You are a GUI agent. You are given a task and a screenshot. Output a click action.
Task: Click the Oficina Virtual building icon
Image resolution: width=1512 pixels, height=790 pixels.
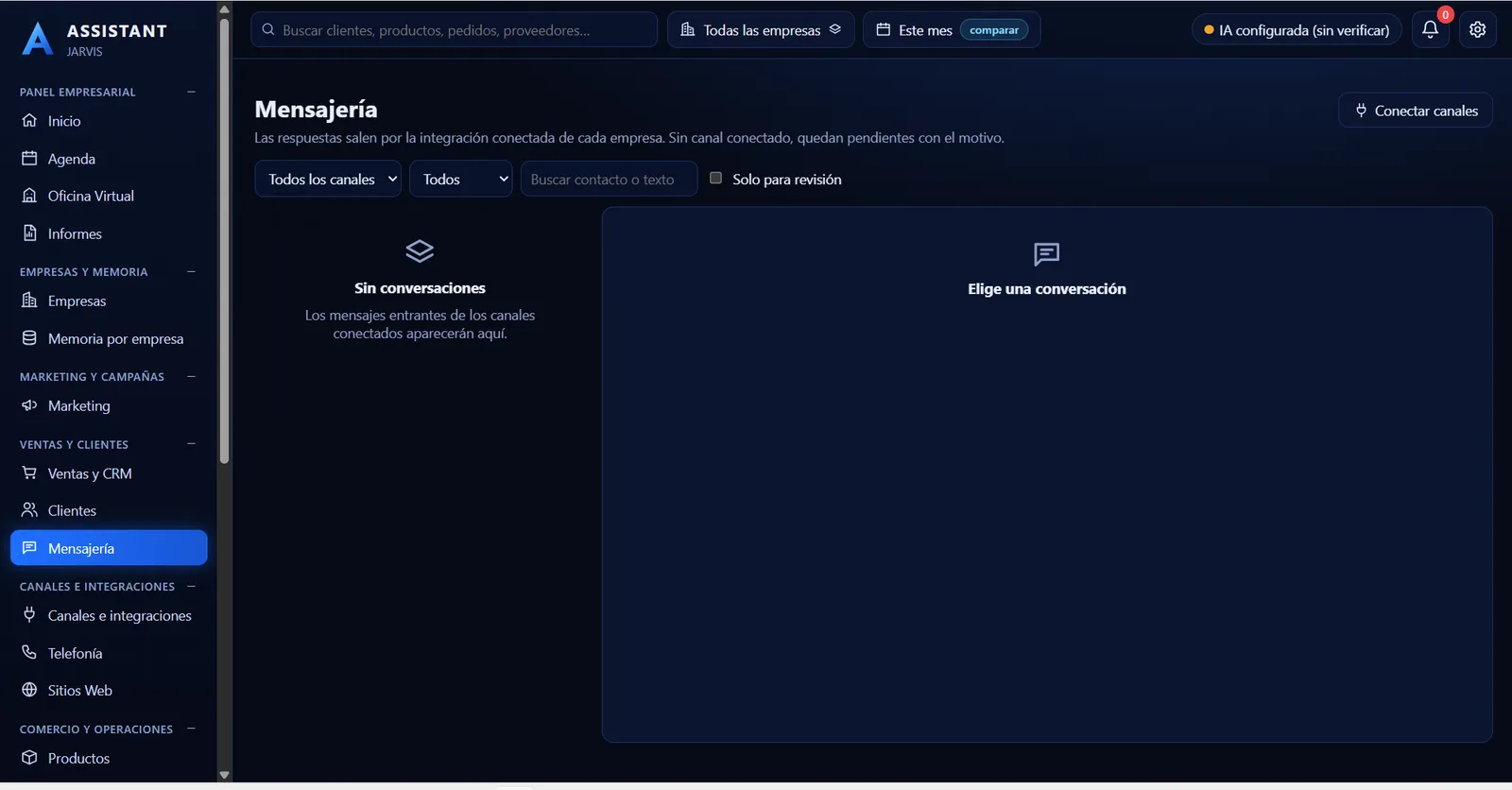[x=29, y=196]
